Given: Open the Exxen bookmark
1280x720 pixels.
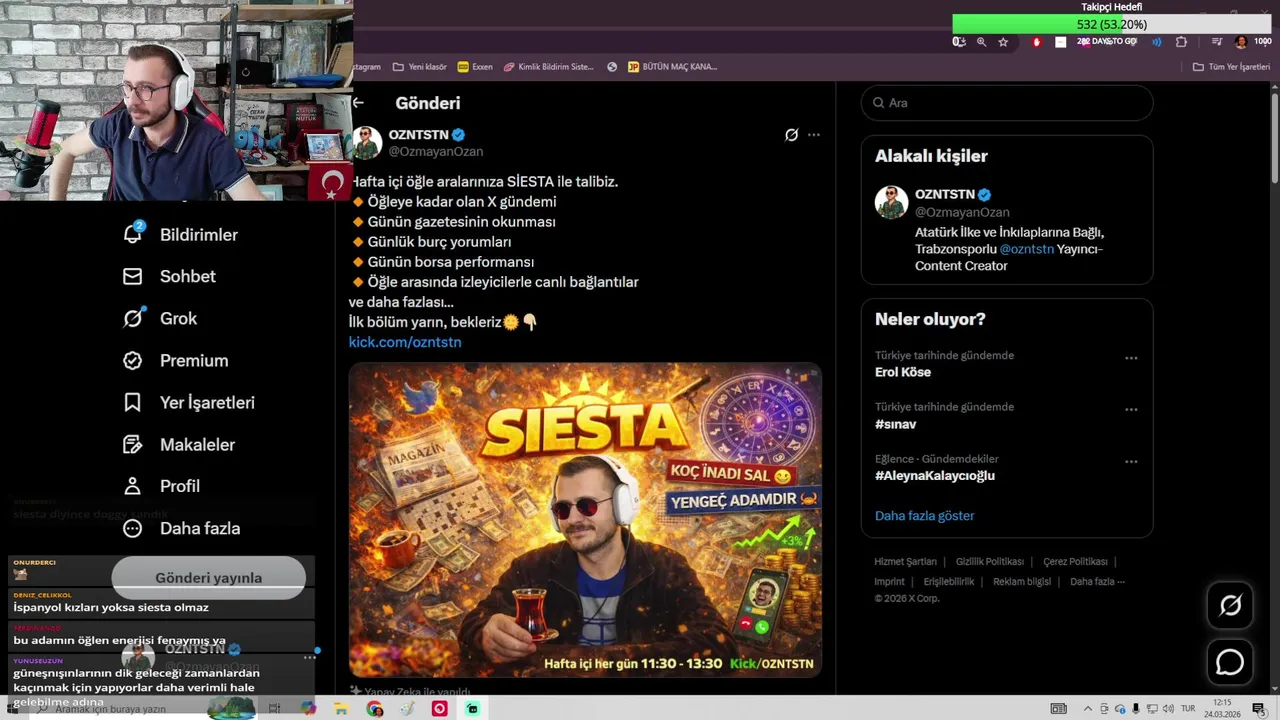Looking at the screenshot, I should (475, 67).
